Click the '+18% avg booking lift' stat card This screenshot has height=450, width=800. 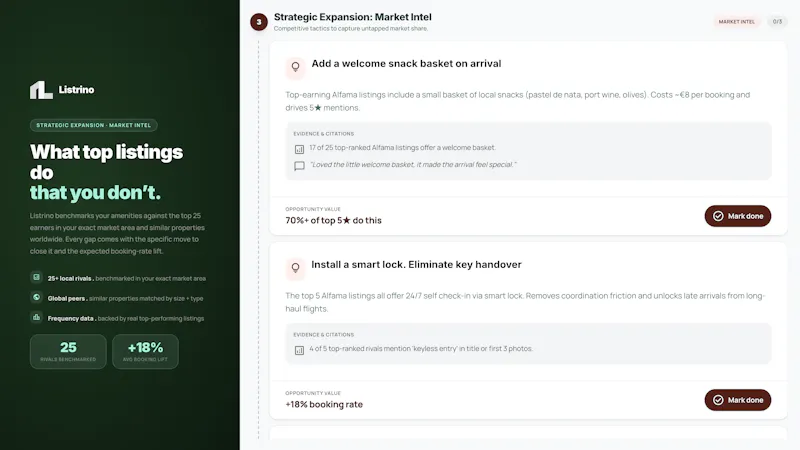pyautogui.click(x=145, y=352)
